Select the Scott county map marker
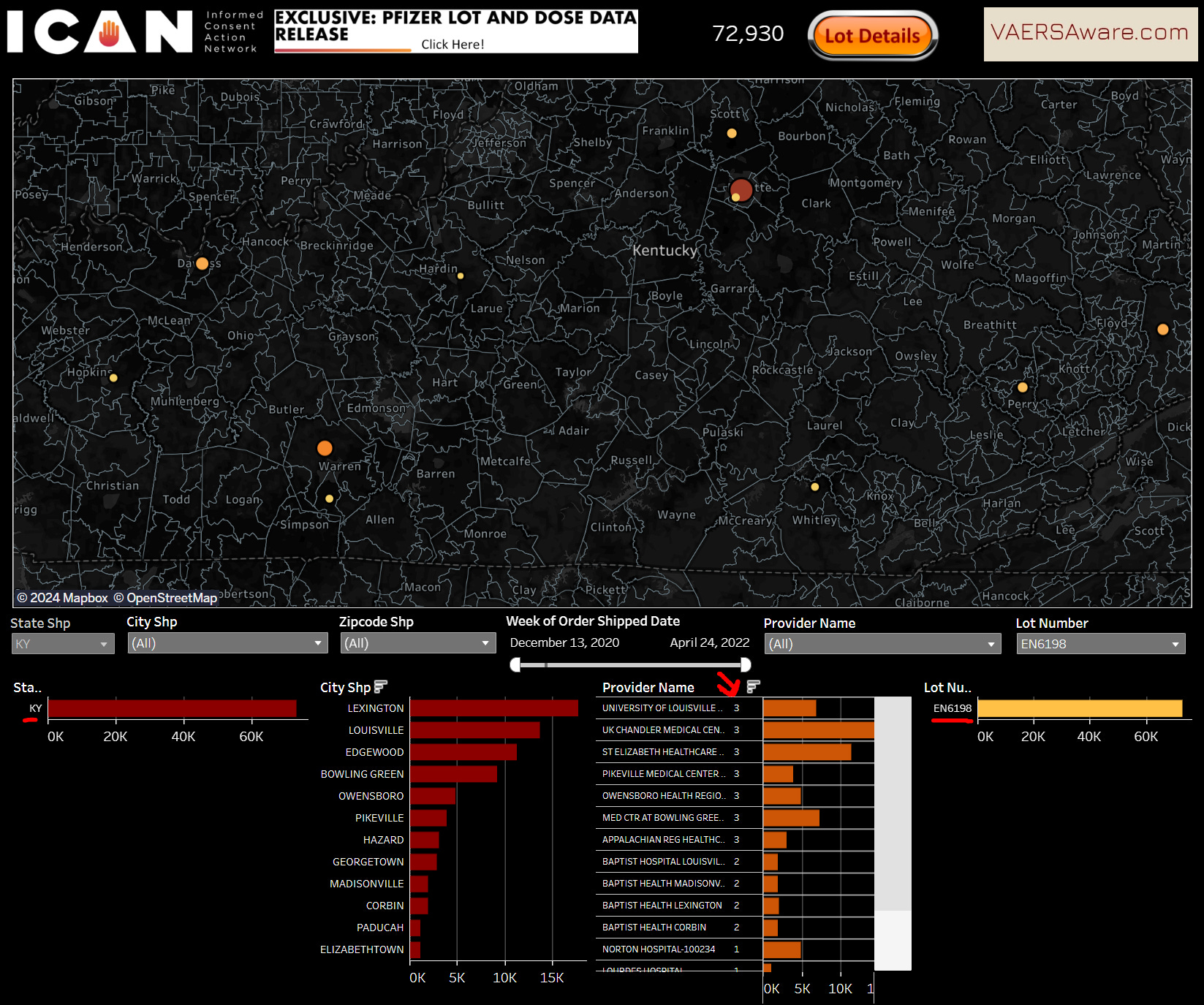This screenshot has height=1005, width=1204. click(732, 133)
